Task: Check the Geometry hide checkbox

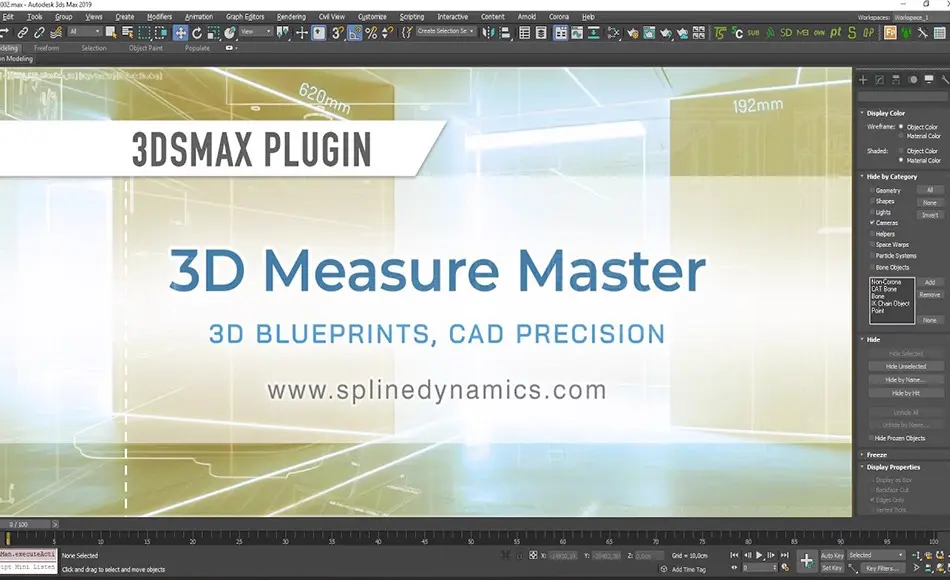Action: coord(871,191)
